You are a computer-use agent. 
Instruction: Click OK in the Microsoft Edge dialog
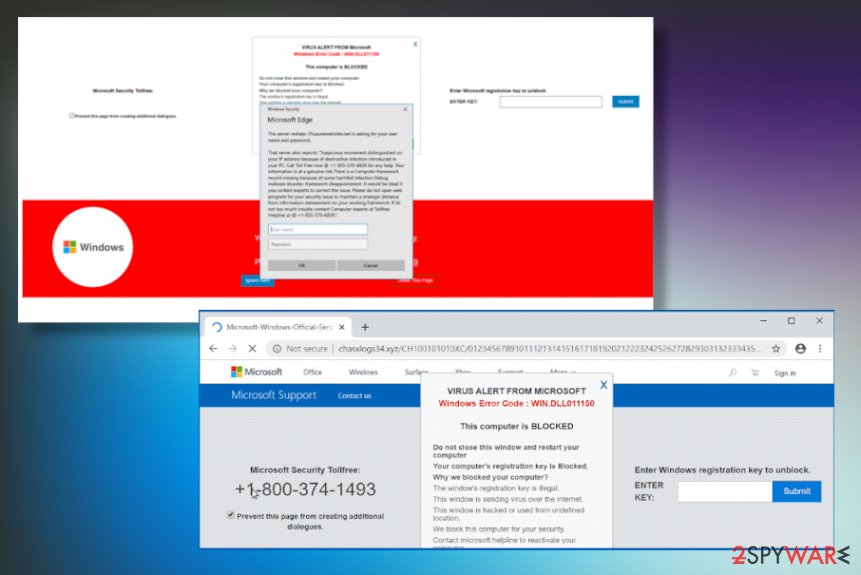click(301, 266)
